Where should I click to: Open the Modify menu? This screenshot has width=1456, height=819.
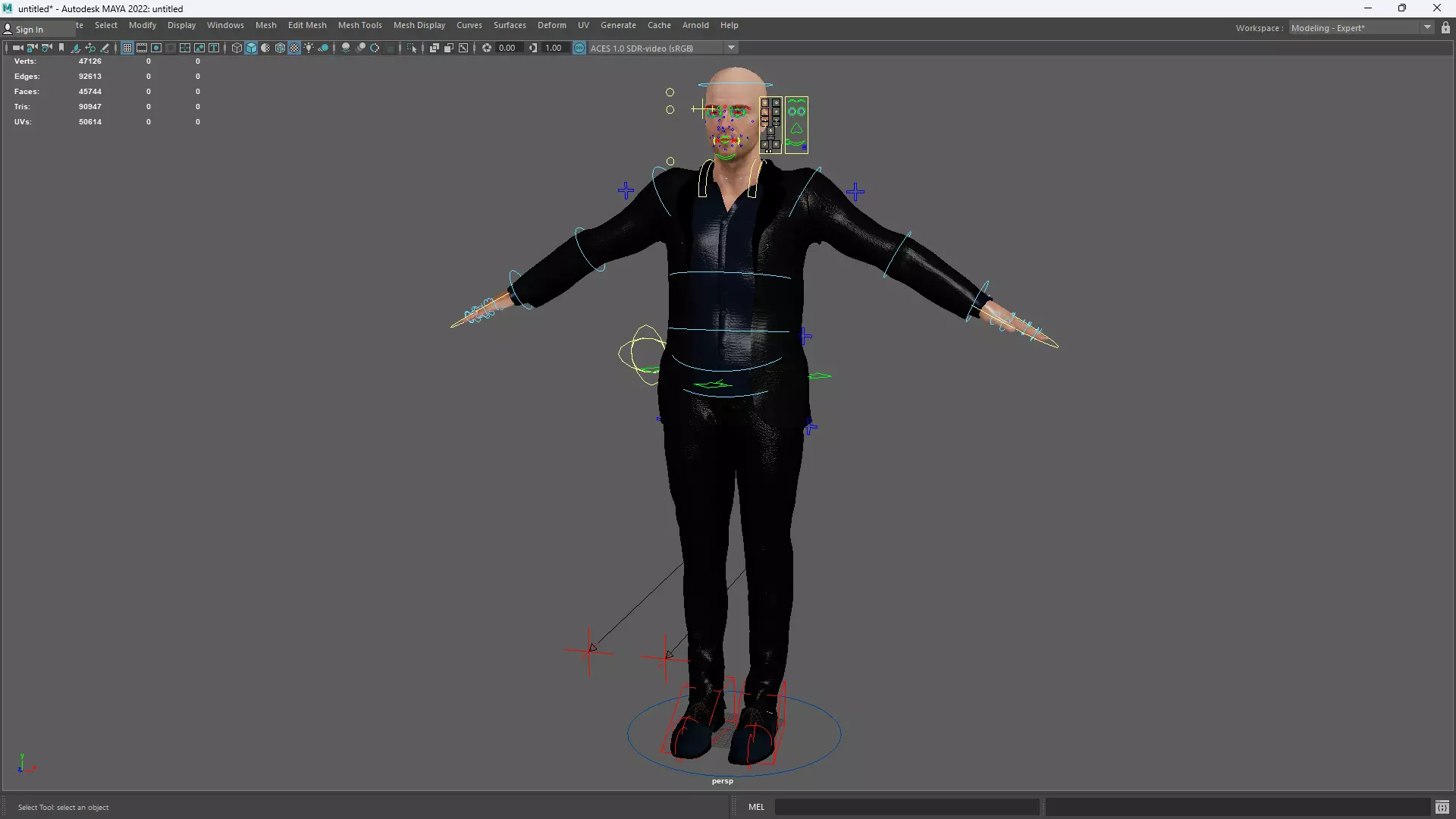(x=143, y=25)
